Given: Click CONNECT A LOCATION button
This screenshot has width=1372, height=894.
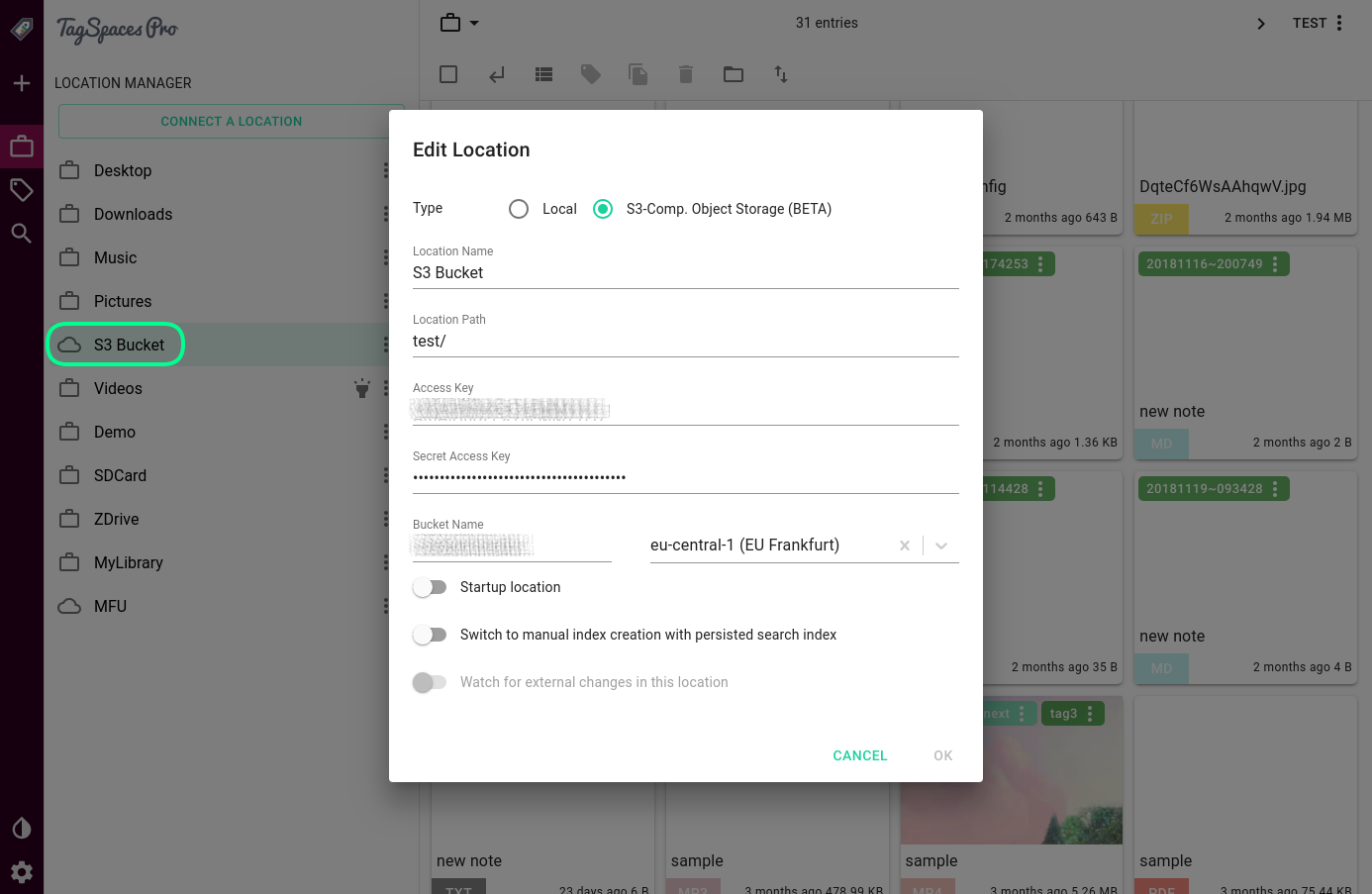Looking at the screenshot, I should point(232,121).
